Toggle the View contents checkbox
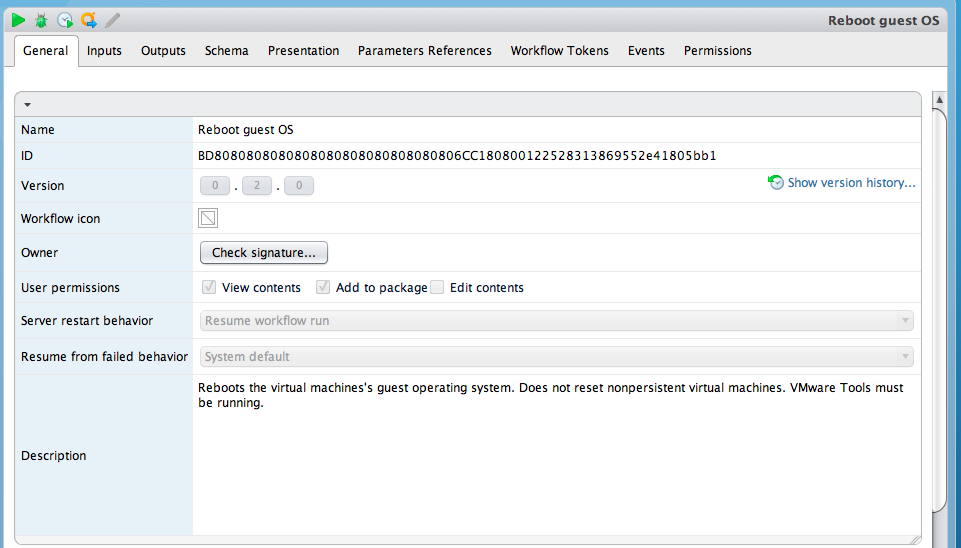The image size is (961, 548). pos(210,288)
